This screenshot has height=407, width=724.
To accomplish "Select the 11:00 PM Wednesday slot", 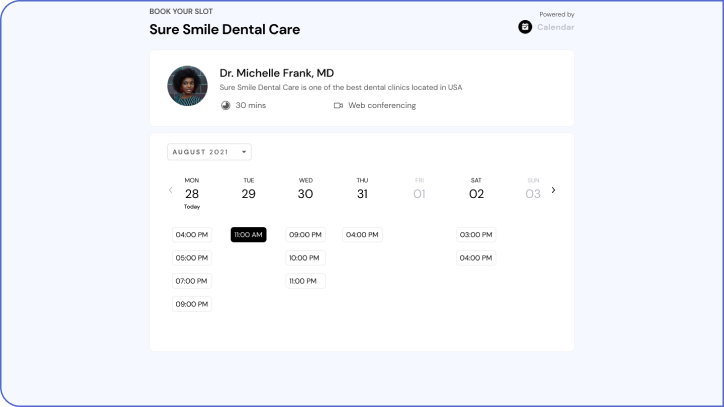I will pos(305,281).
